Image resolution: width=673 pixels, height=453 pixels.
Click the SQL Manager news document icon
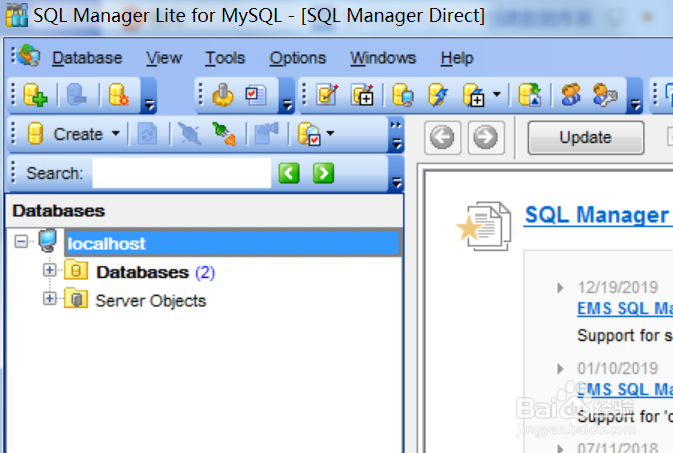point(484,226)
